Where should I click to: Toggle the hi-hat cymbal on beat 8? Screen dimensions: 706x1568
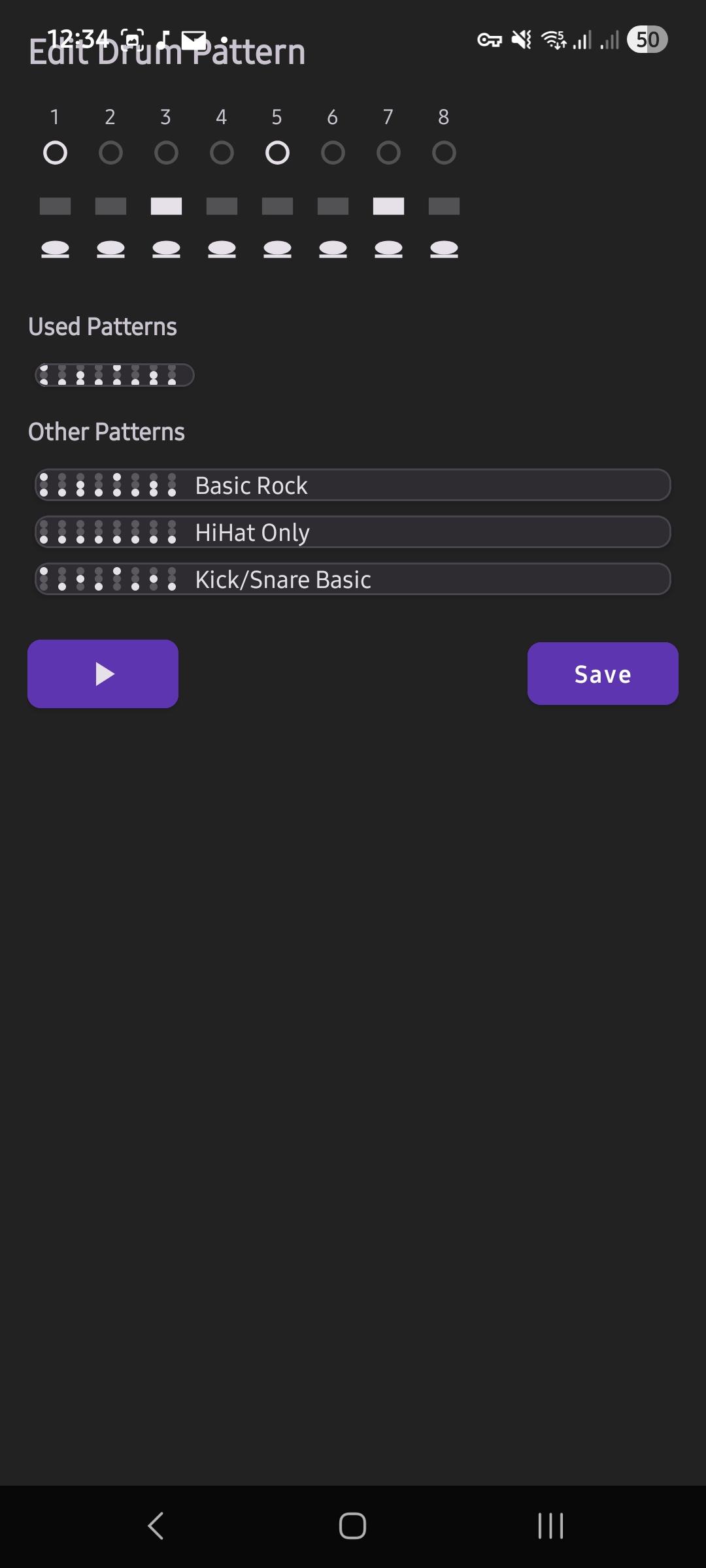[x=444, y=249]
